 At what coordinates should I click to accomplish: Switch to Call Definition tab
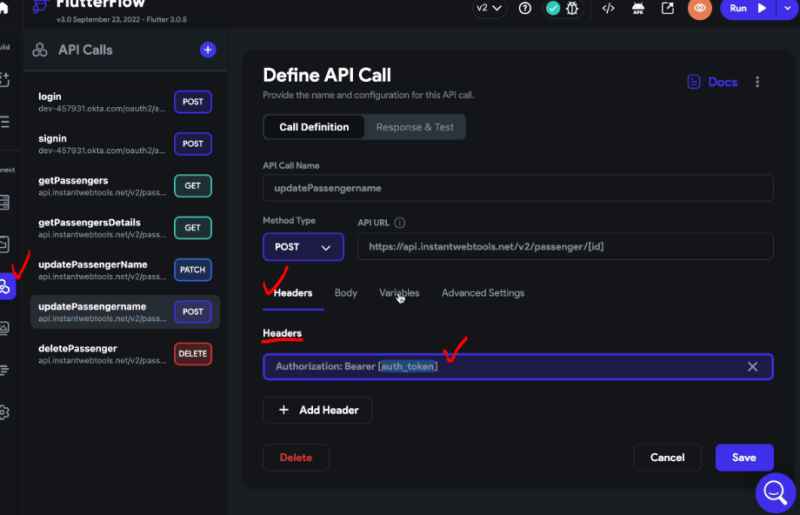coord(314,127)
